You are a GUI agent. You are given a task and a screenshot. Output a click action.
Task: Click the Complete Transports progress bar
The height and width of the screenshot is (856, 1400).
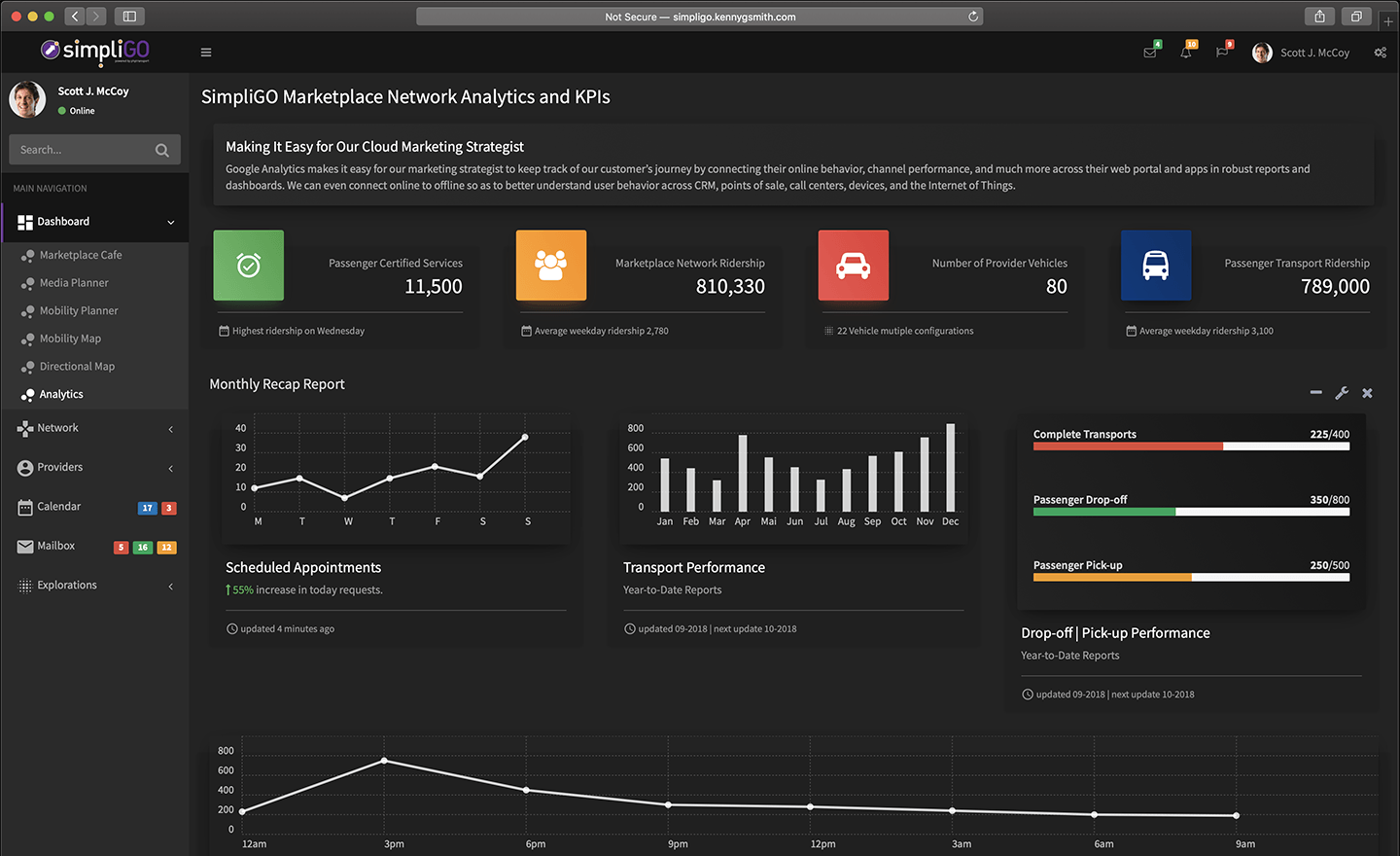1191,446
